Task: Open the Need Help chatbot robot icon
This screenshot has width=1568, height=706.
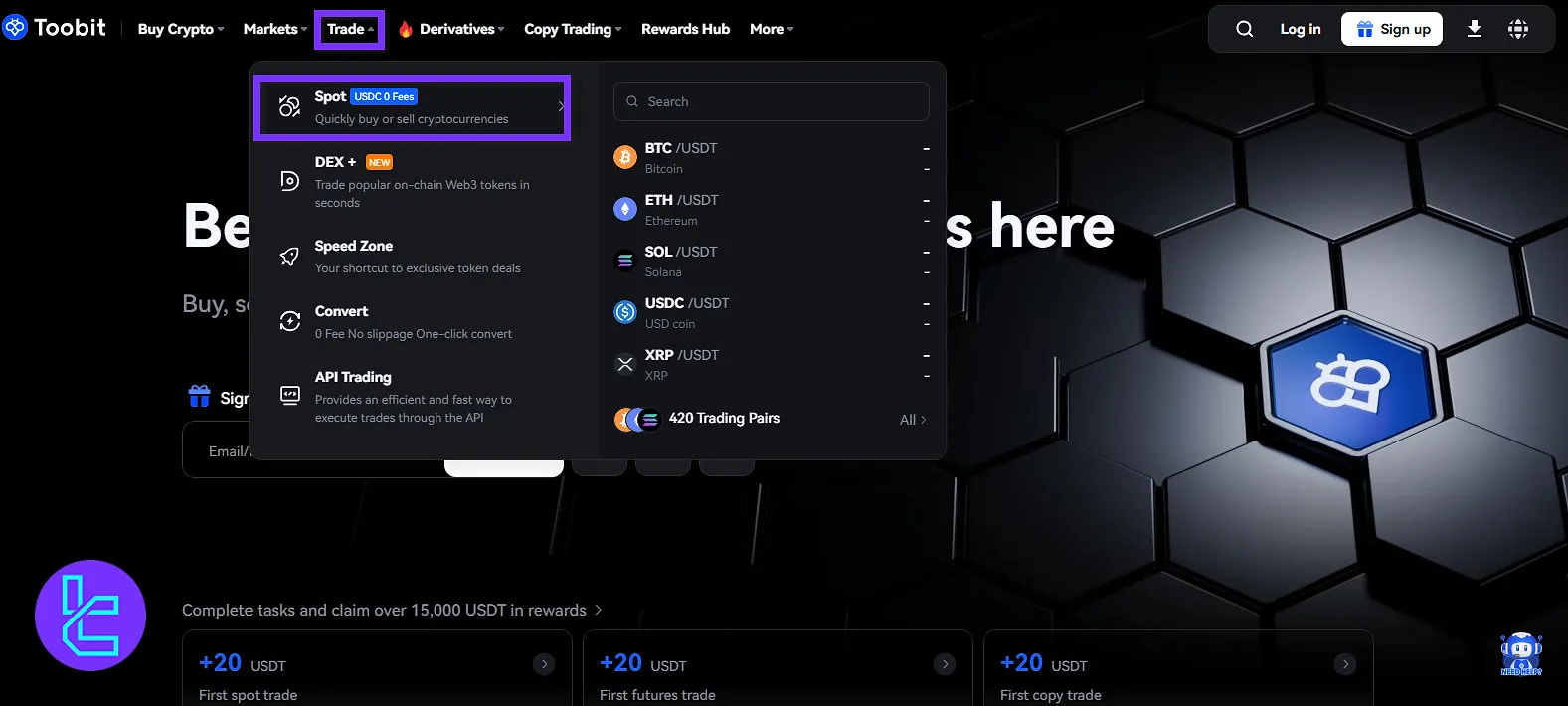Action: click(x=1521, y=654)
